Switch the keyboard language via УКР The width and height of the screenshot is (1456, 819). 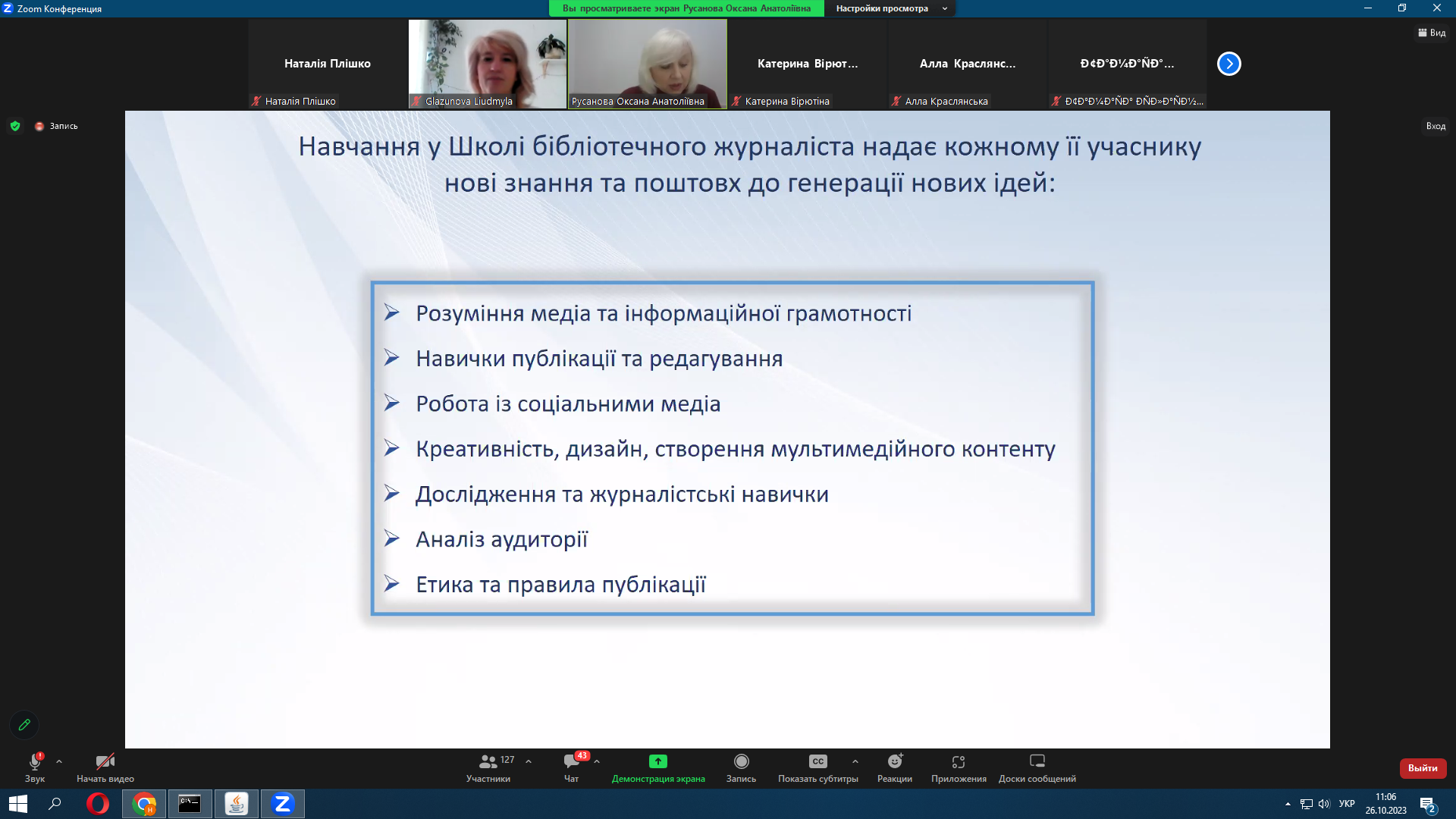click(1347, 804)
